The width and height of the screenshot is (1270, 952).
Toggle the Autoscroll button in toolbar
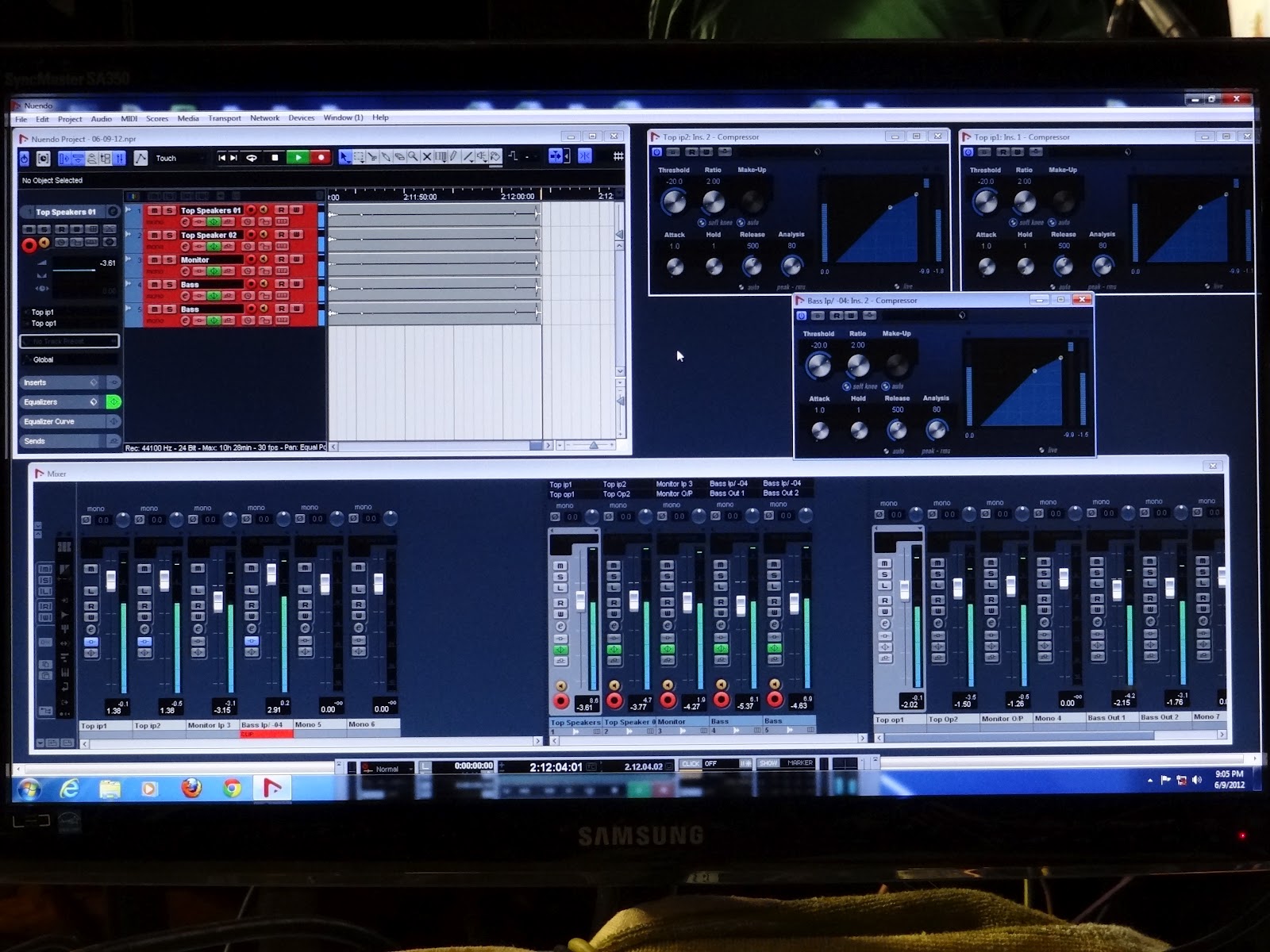[x=555, y=156]
